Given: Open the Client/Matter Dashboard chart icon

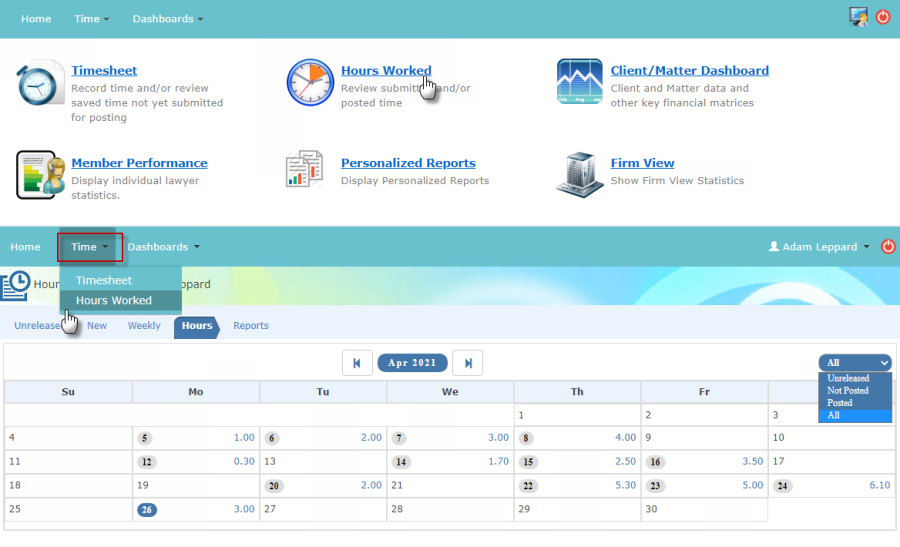Looking at the screenshot, I should [580, 81].
